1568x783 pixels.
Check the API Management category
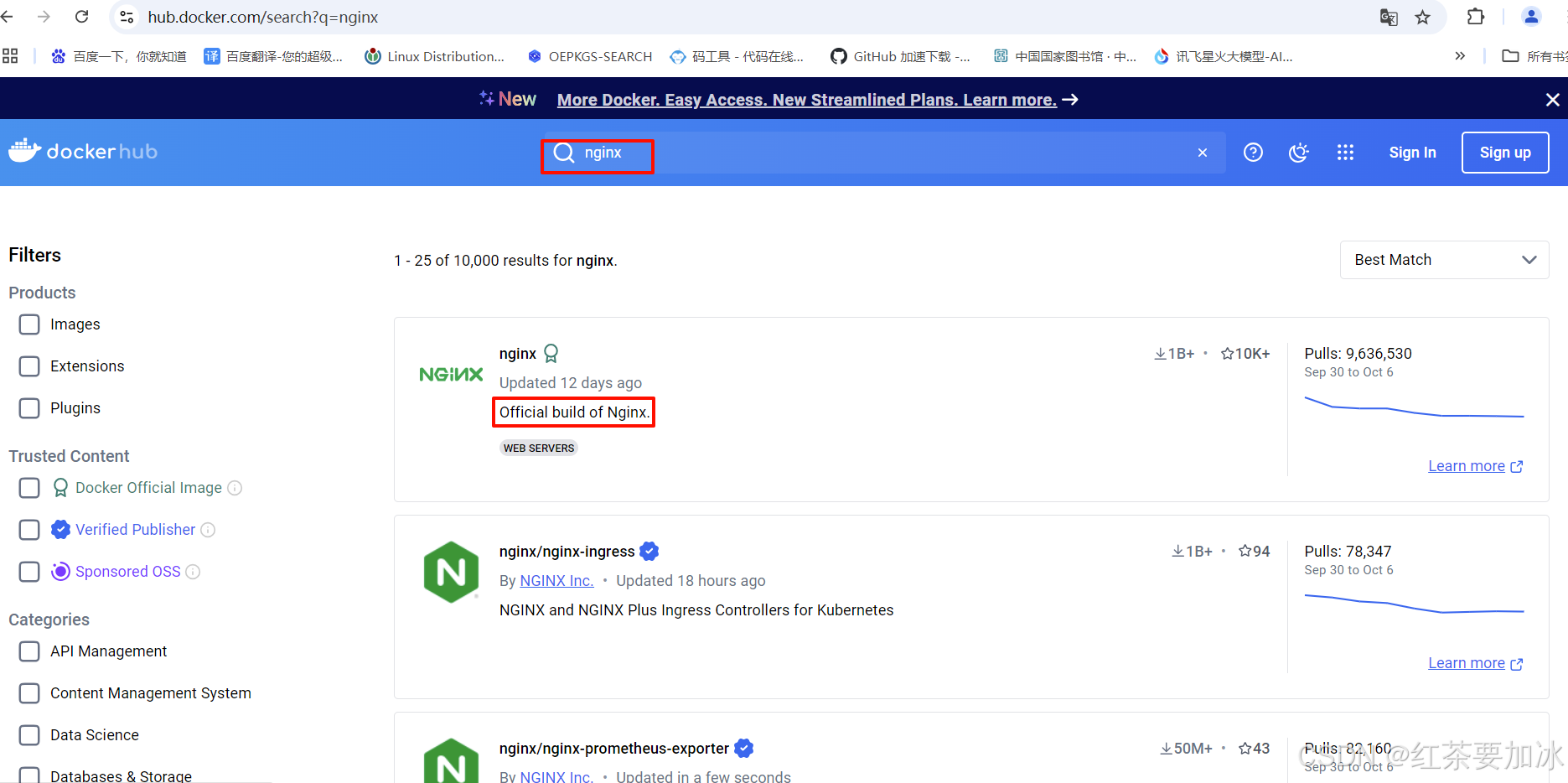29,651
